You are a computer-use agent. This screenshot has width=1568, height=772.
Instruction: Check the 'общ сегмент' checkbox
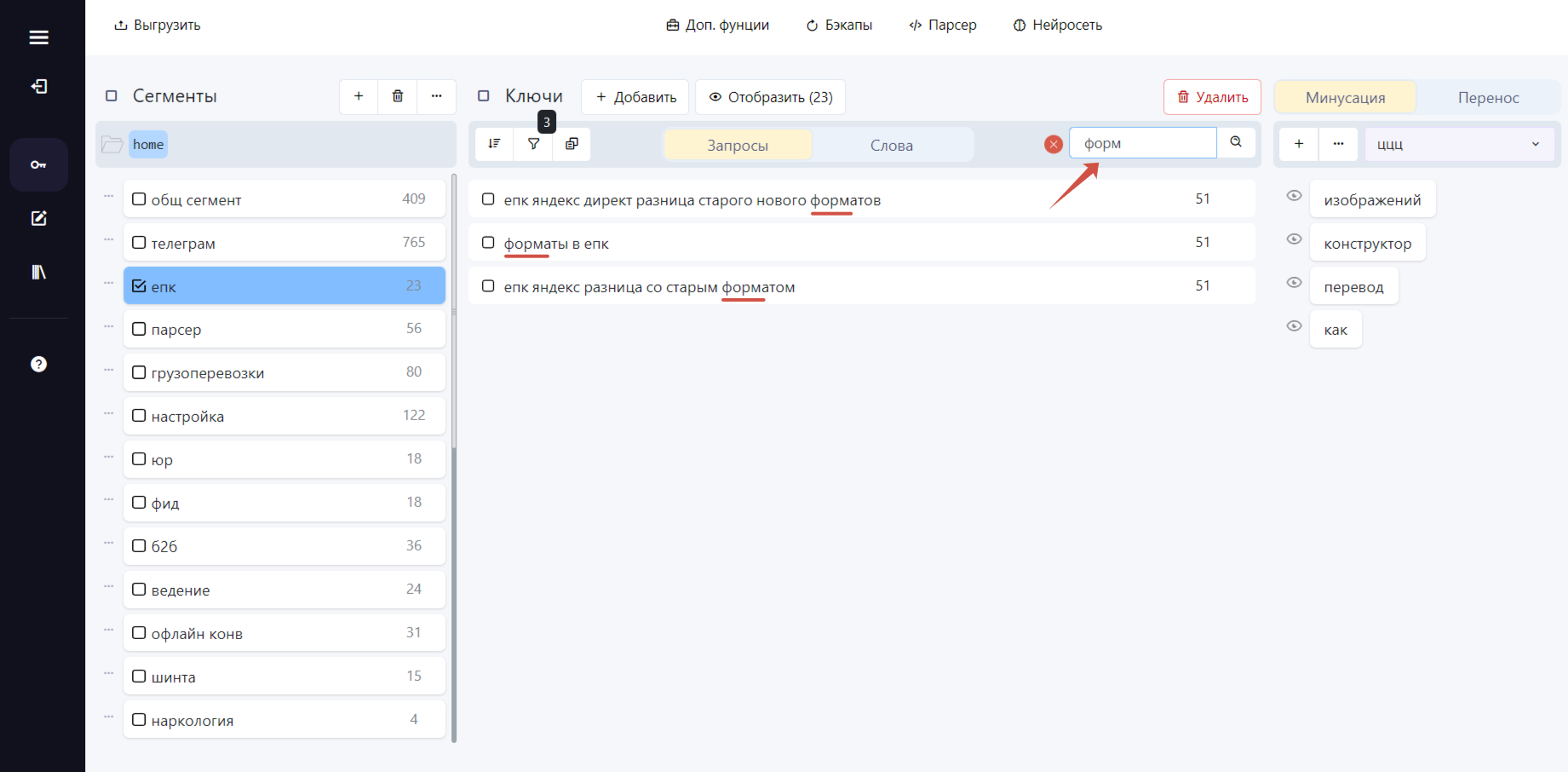(139, 199)
